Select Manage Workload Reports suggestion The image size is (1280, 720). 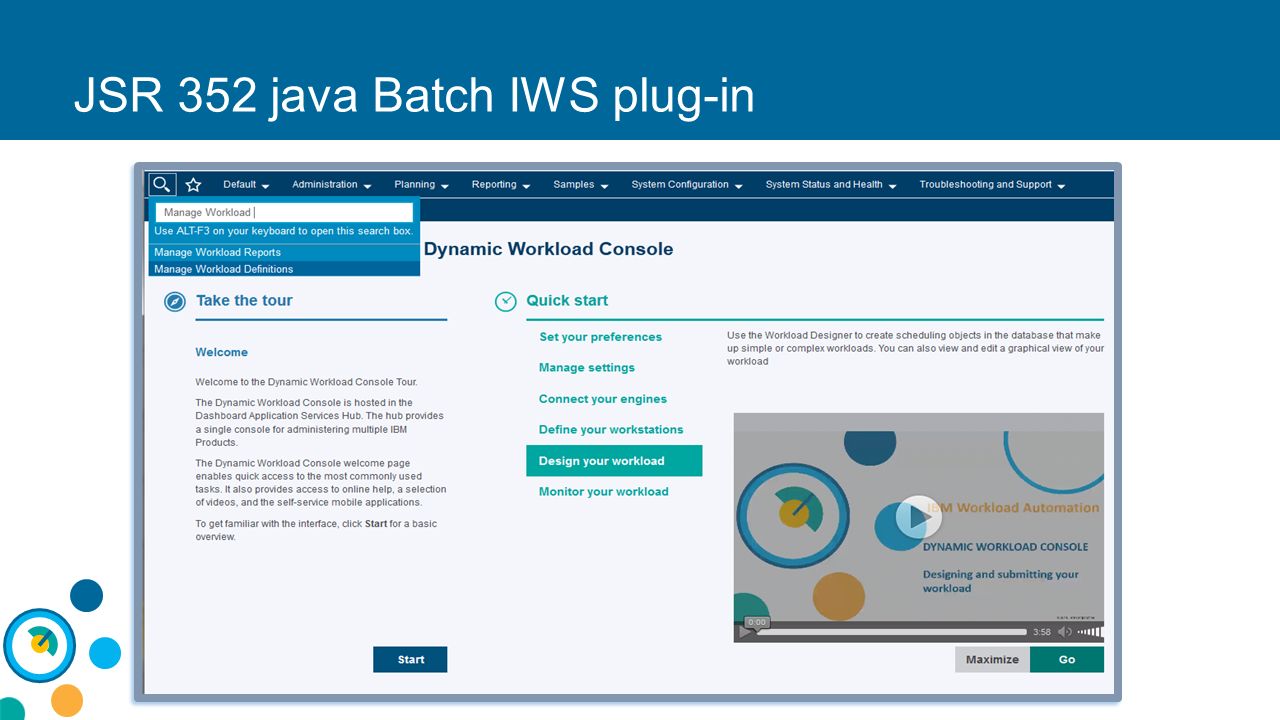[284, 252]
